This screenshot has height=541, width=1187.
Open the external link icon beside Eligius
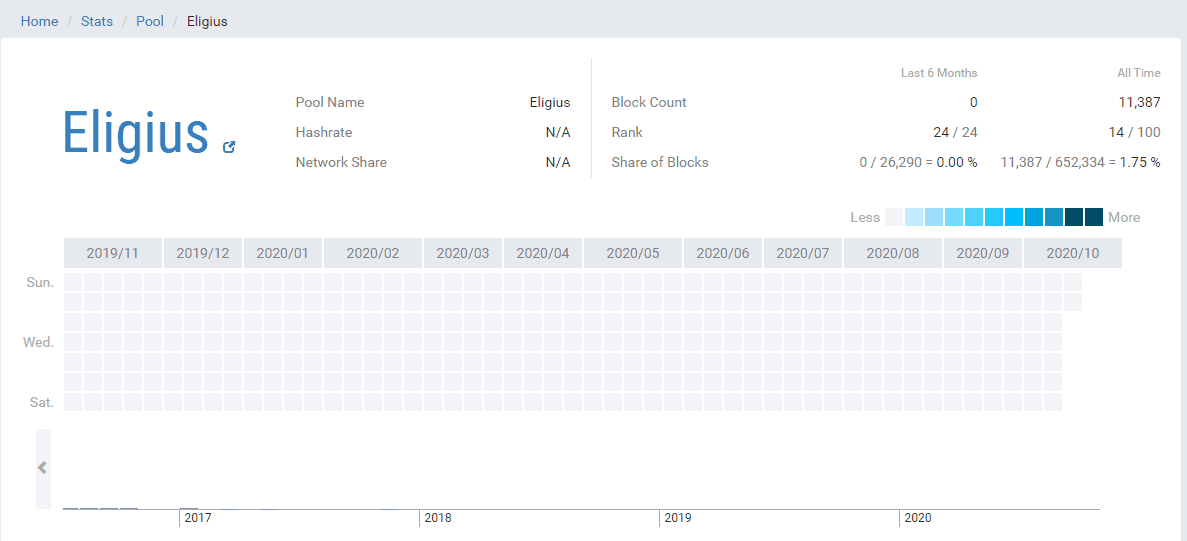[229, 147]
